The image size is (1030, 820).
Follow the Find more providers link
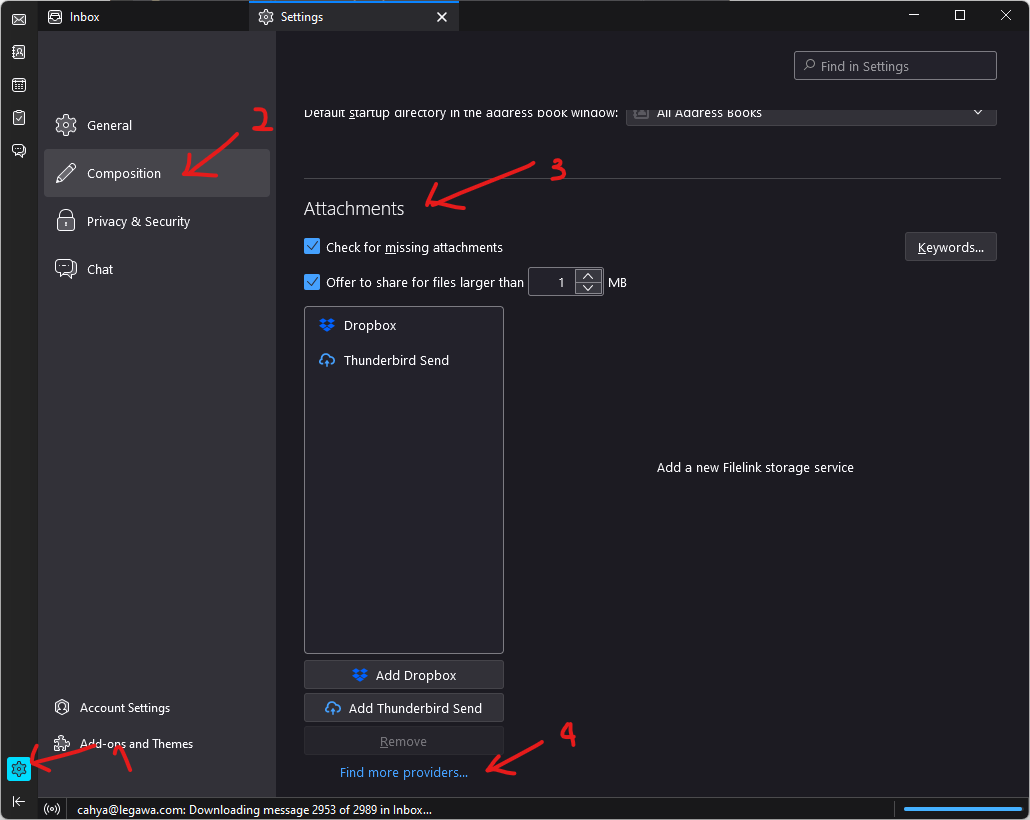403,773
